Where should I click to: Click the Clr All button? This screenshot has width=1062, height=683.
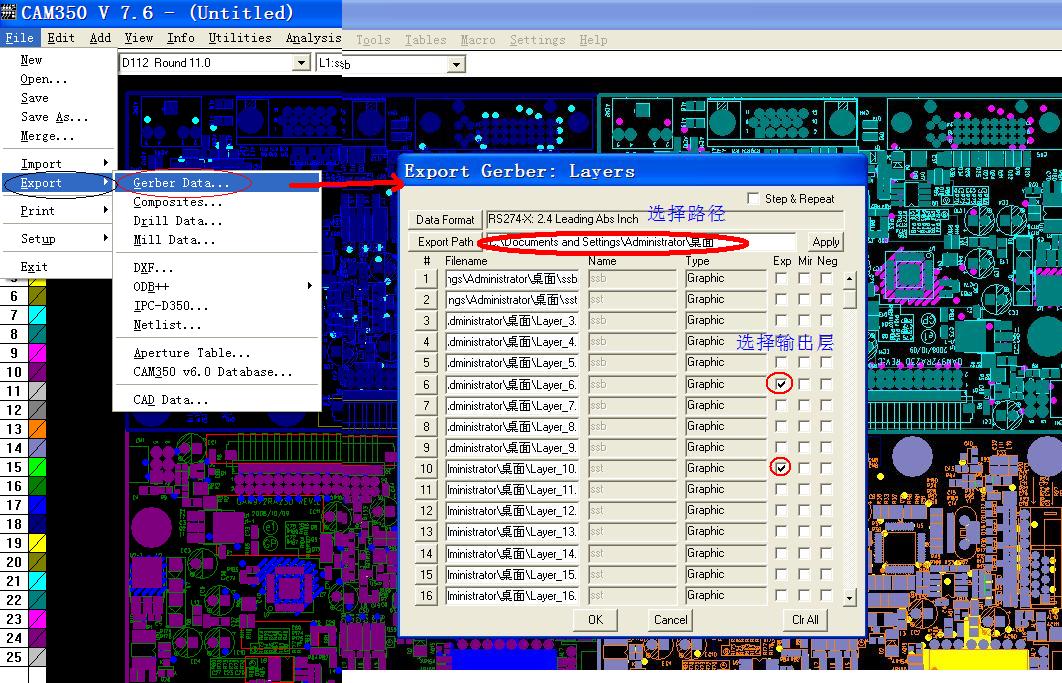(805, 619)
